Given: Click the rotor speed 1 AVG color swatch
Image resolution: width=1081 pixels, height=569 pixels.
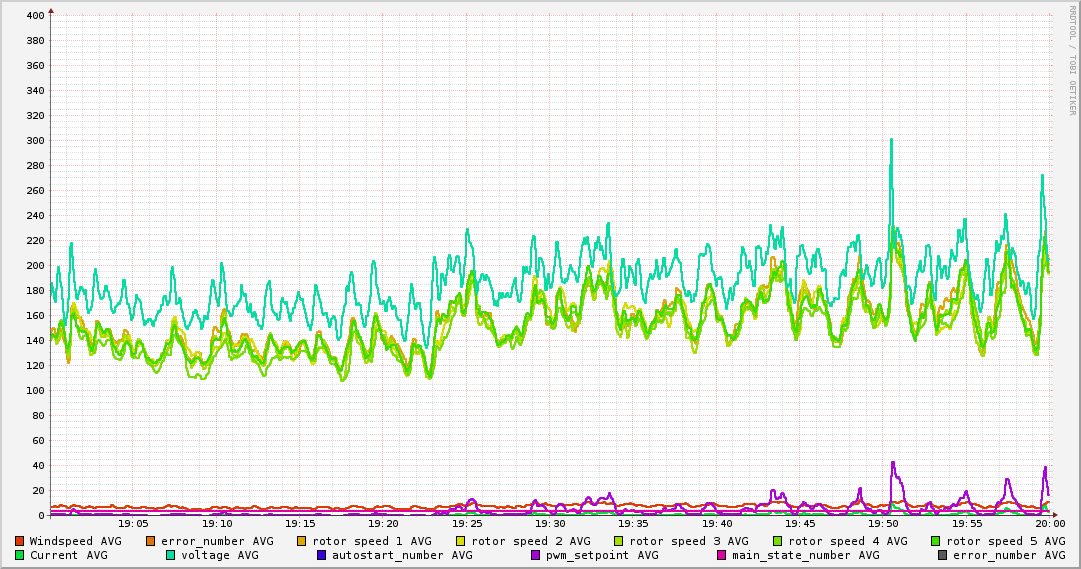Looking at the screenshot, I should (x=302, y=541).
